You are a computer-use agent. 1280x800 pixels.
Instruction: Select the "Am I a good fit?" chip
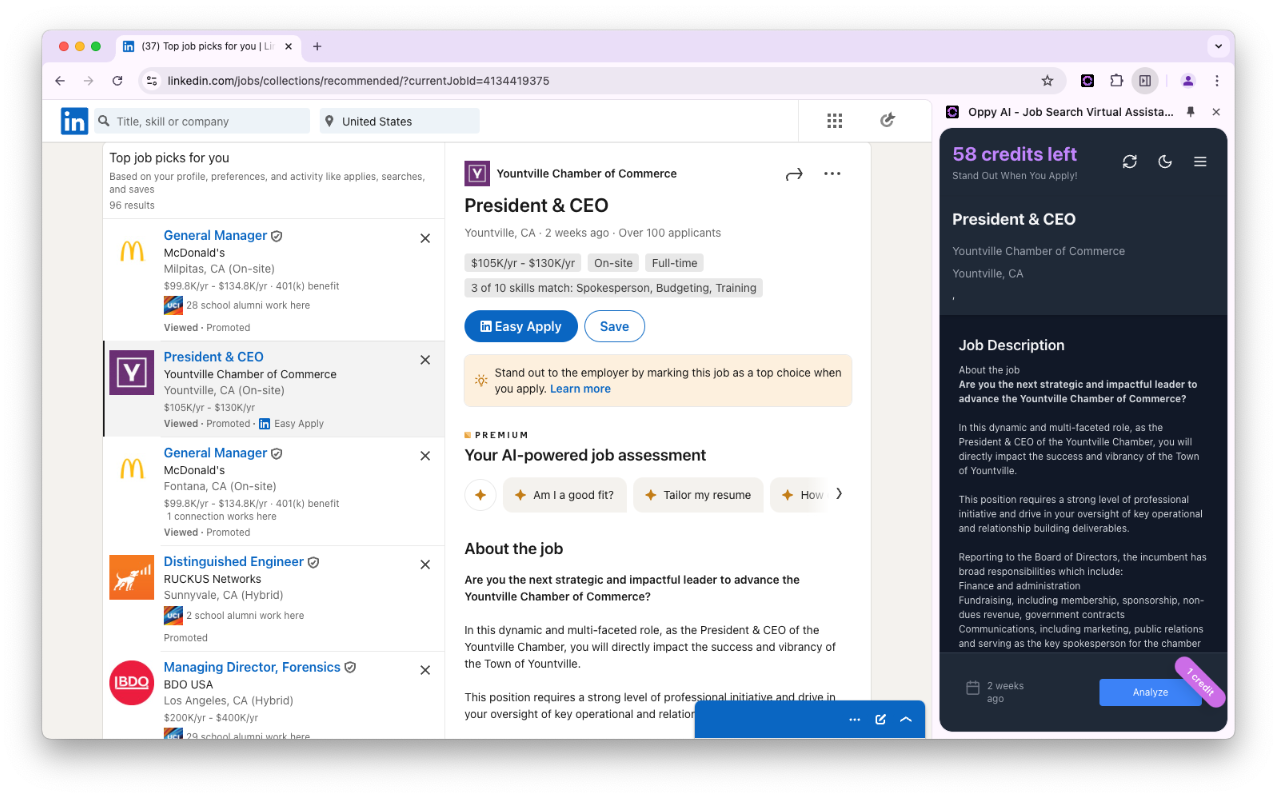tap(564, 495)
